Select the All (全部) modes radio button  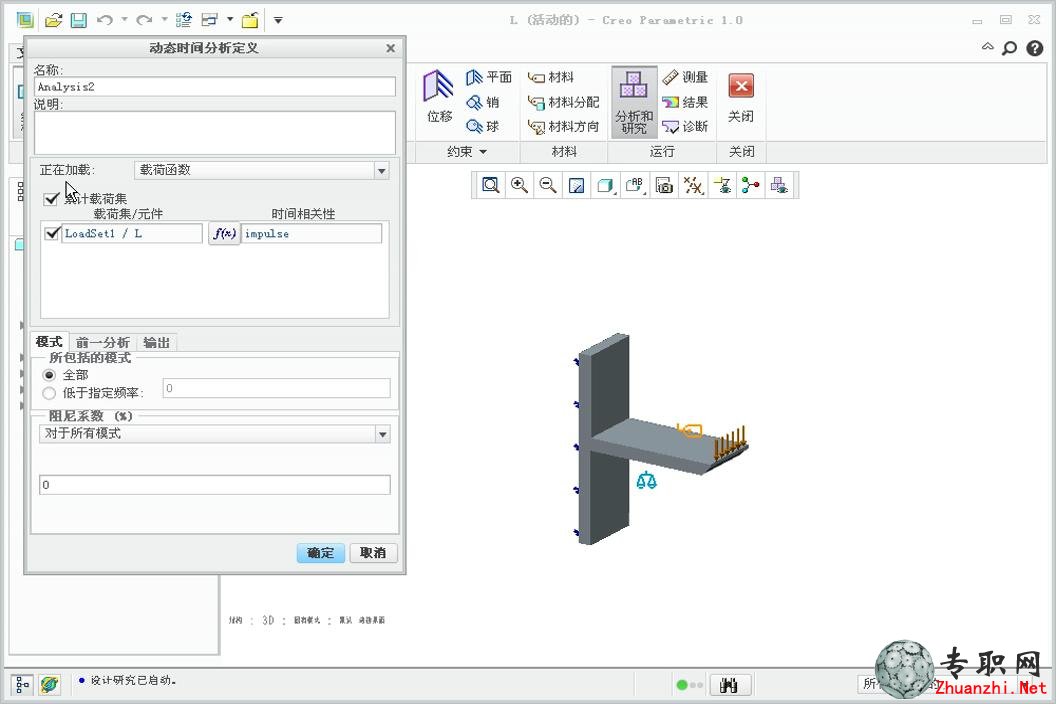coord(49,375)
